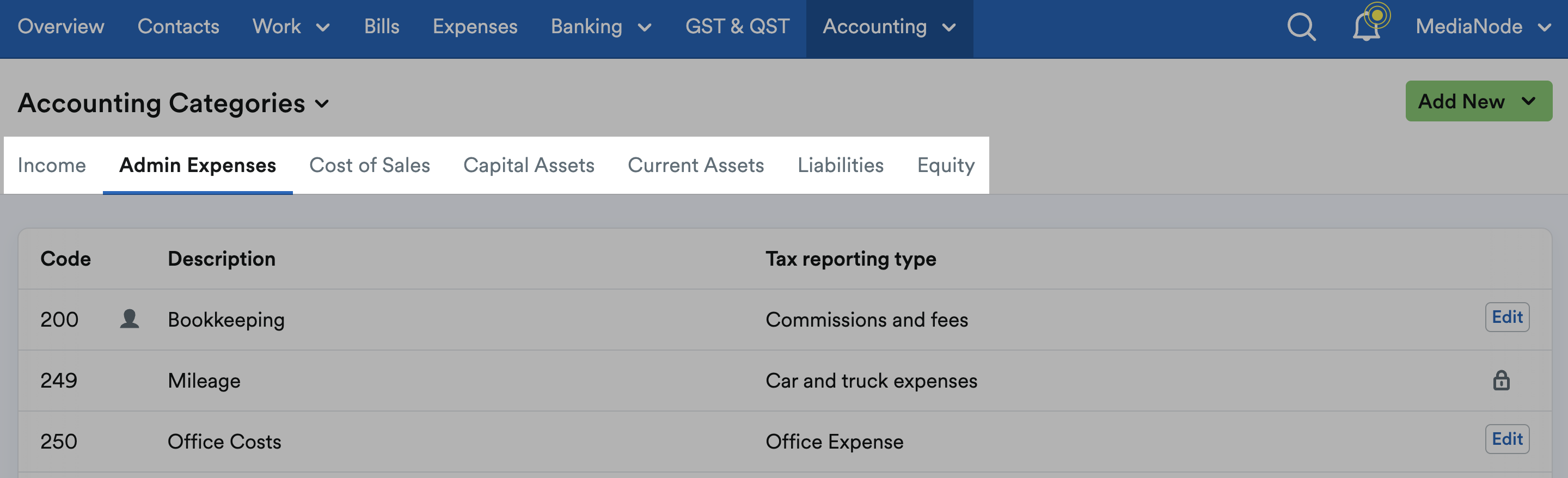Switch to the Current Assets tab
This screenshot has height=478, width=1568.
tap(696, 165)
